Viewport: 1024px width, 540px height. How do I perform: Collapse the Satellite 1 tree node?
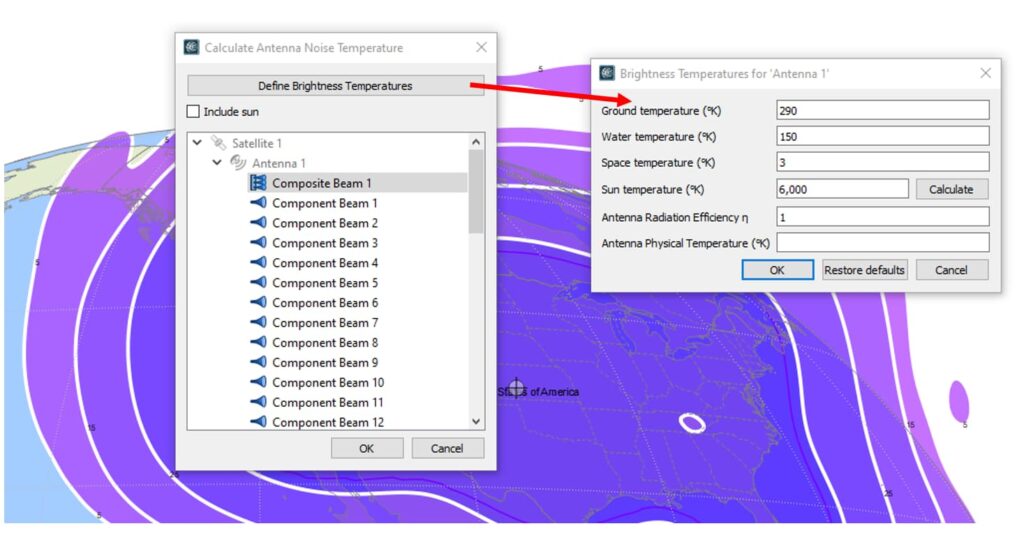(x=198, y=144)
